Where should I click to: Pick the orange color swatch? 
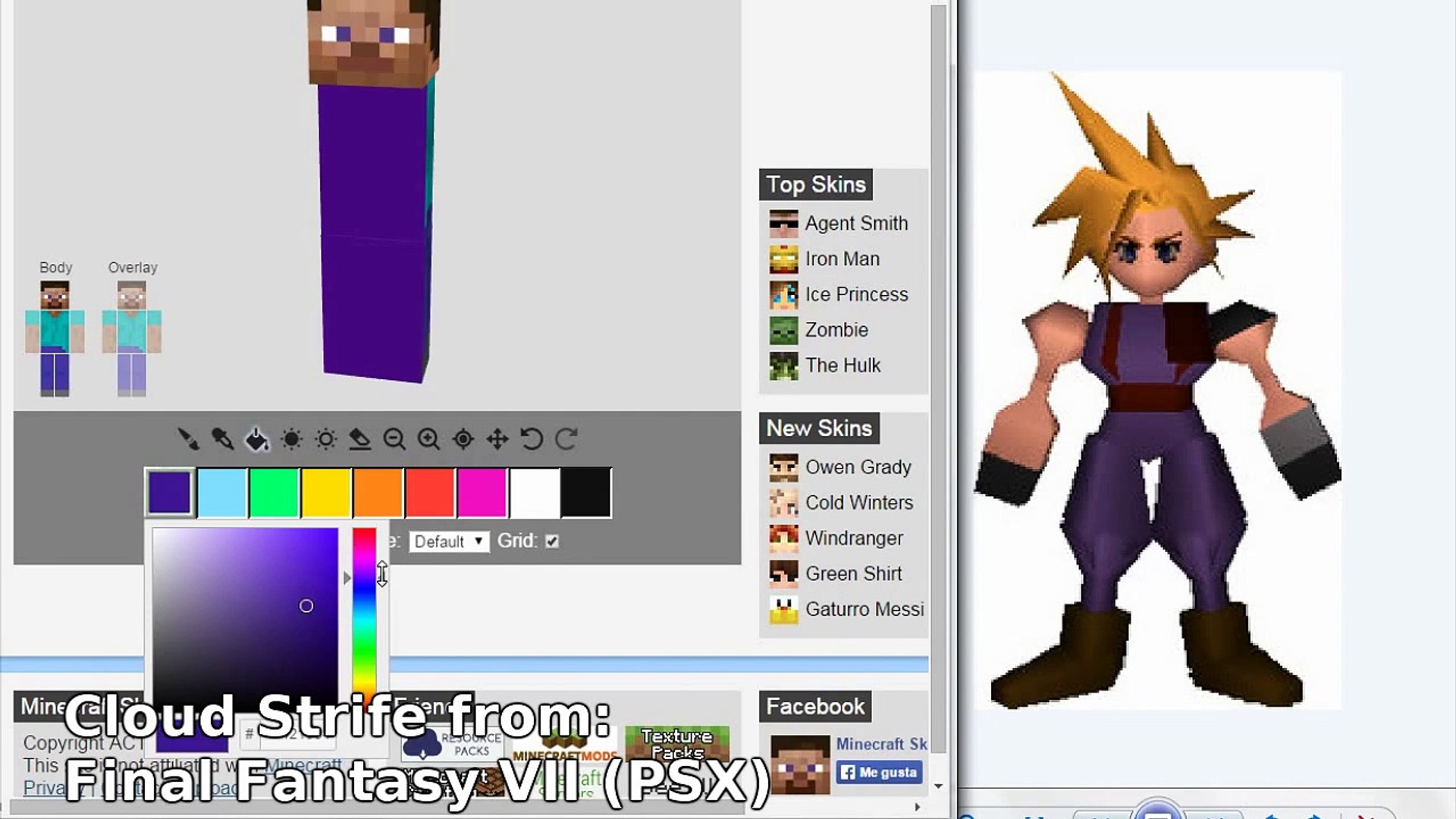pyautogui.click(x=378, y=493)
